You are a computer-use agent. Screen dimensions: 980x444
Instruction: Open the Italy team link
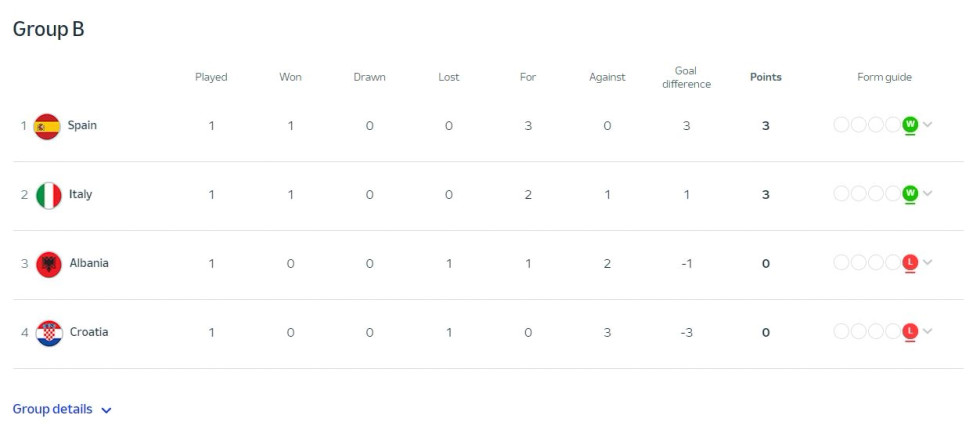(80, 194)
